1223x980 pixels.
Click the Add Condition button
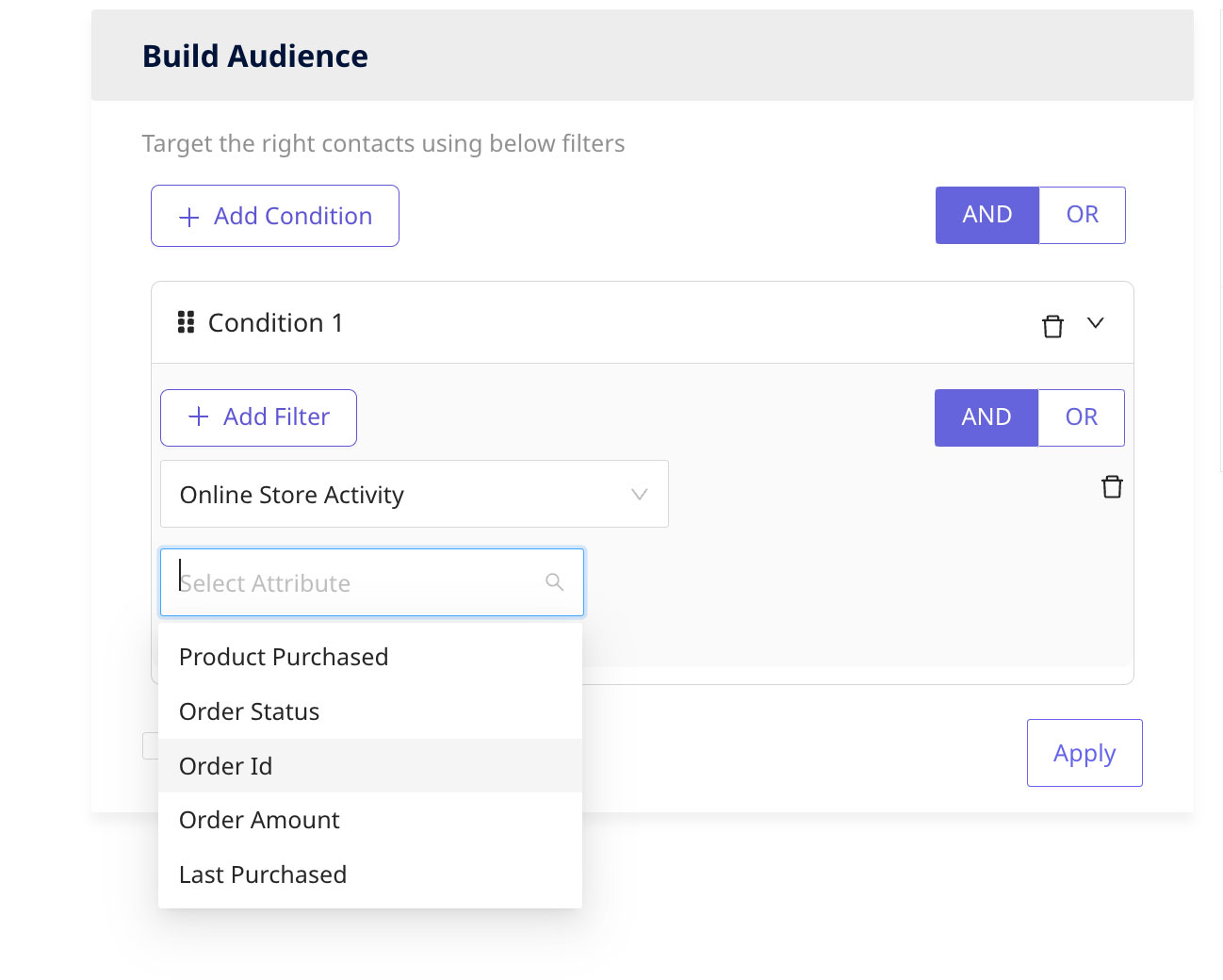pyautogui.click(x=275, y=216)
